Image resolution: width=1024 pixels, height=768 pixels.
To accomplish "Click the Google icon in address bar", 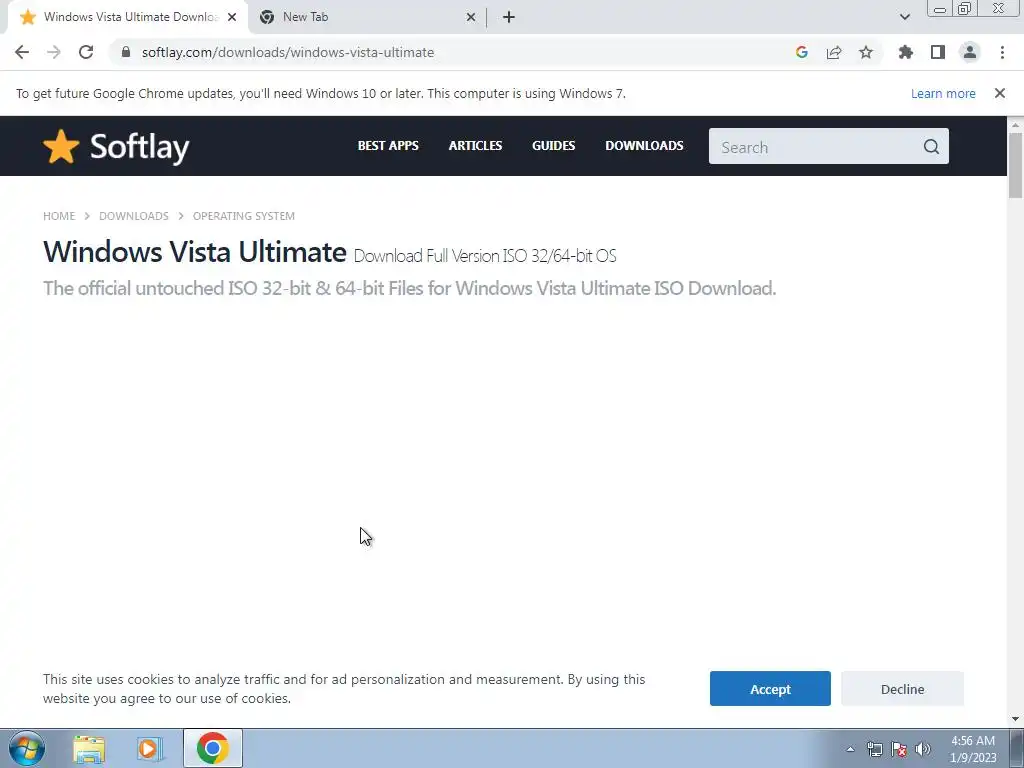I will pos(802,52).
